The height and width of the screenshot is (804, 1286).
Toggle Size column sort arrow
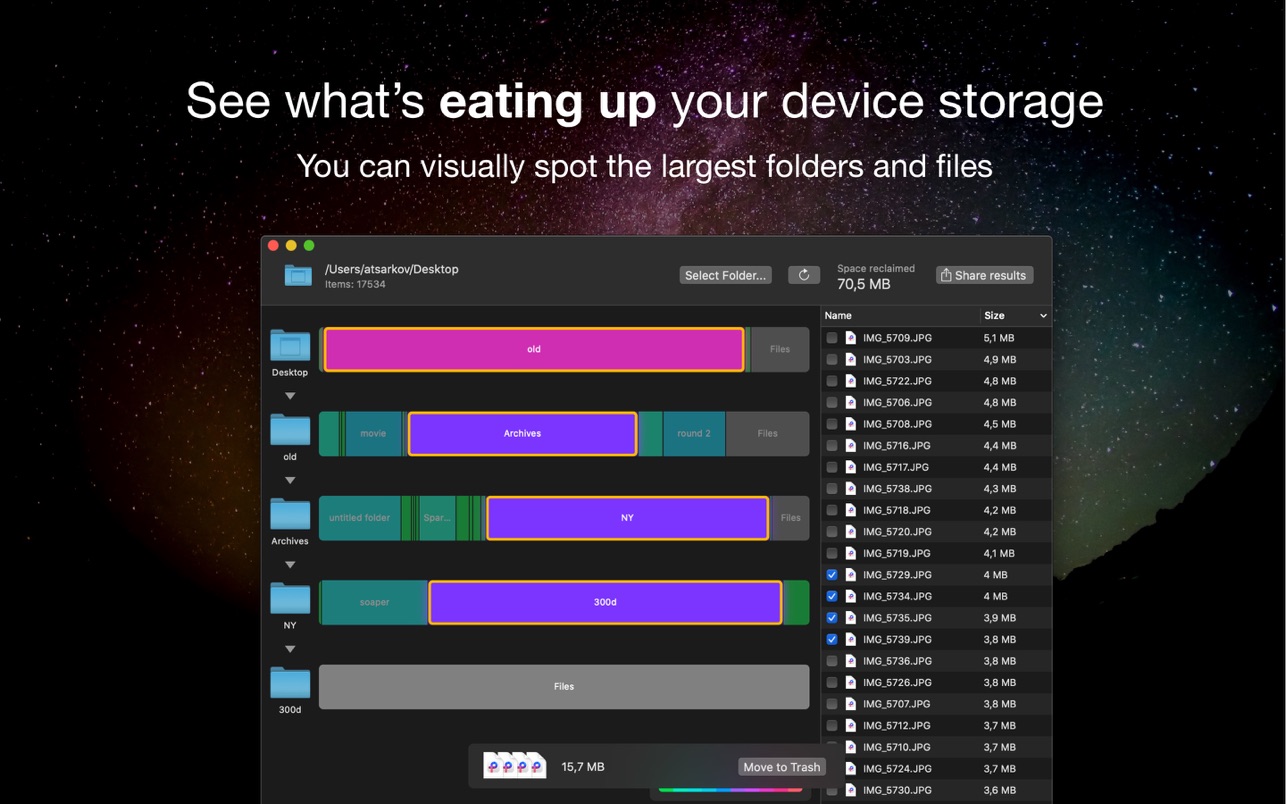(x=1043, y=316)
